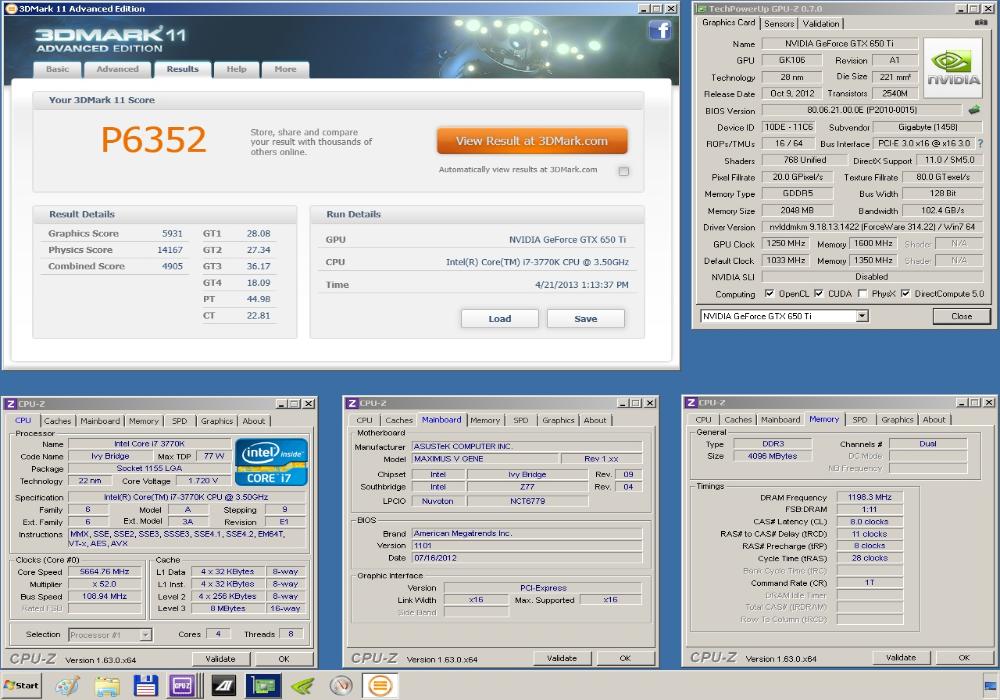The height and width of the screenshot is (700, 1000).
Task: Click Validate in CPU-Z processor window
Action: point(220,659)
